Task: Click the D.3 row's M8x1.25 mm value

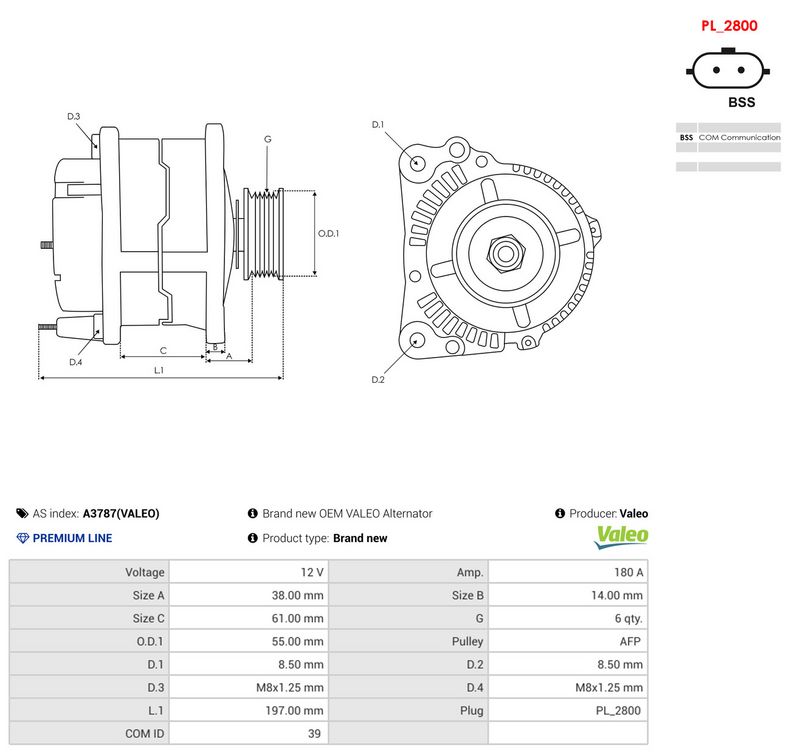Action: (x=248, y=687)
